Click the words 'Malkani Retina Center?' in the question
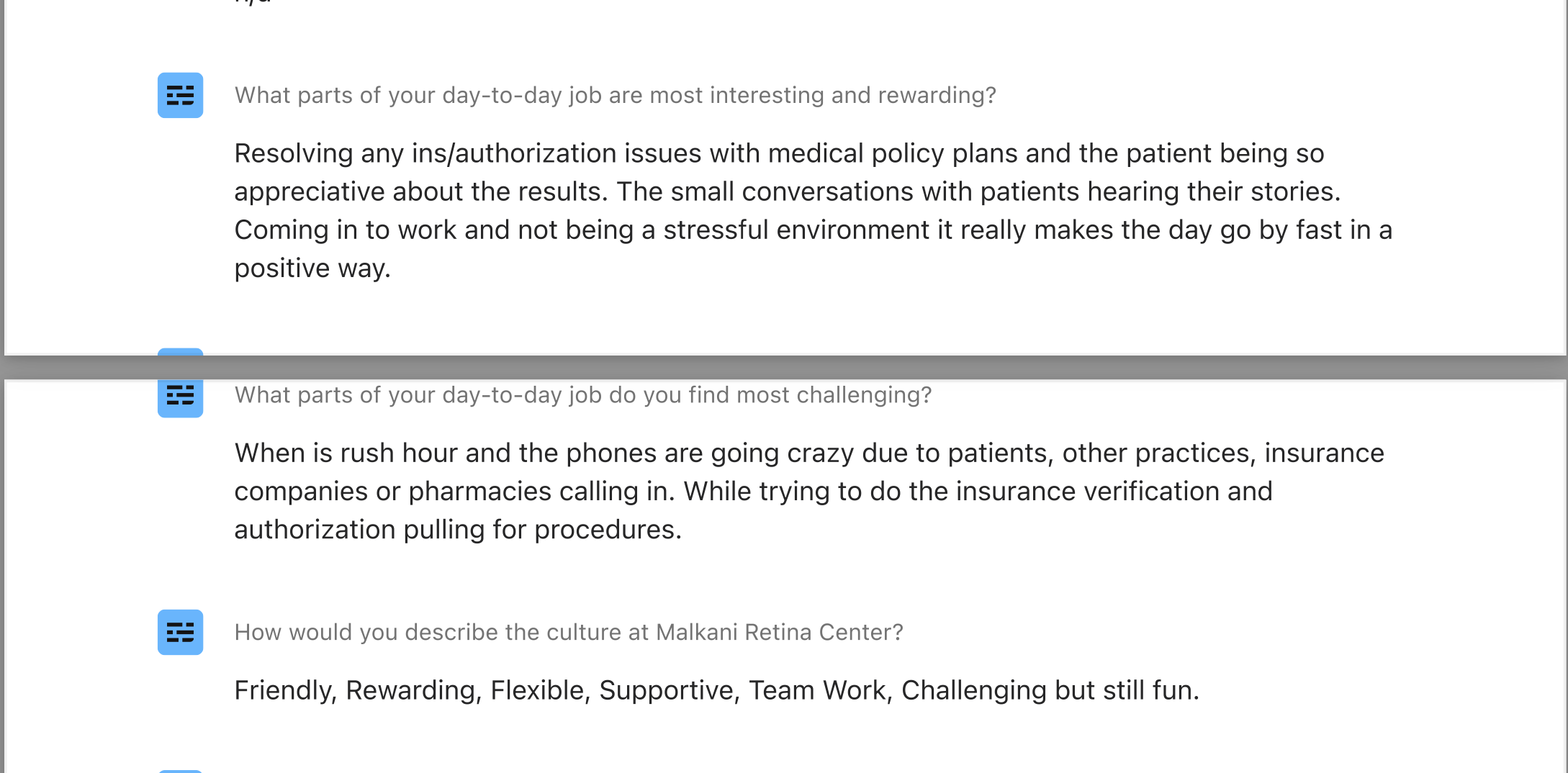The height and width of the screenshot is (773, 1568). point(780,632)
